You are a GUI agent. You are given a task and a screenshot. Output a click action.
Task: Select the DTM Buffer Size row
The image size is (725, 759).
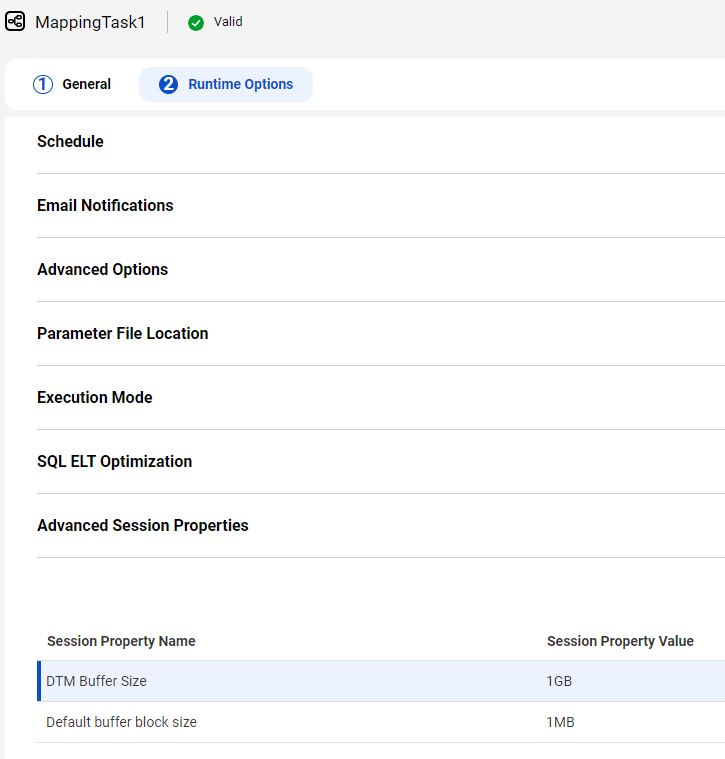coord(381,681)
